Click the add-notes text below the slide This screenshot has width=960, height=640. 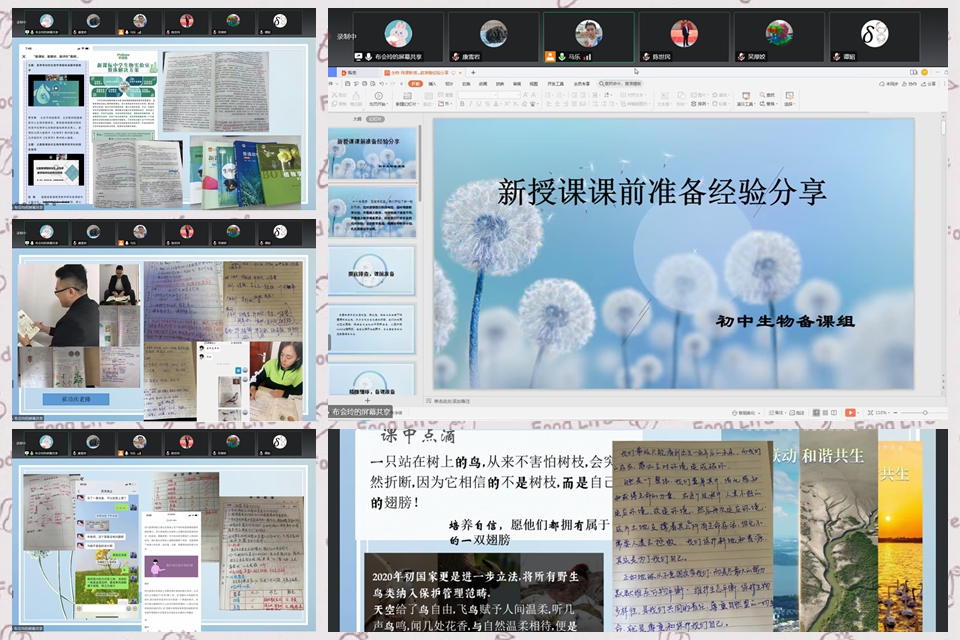tap(452, 401)
